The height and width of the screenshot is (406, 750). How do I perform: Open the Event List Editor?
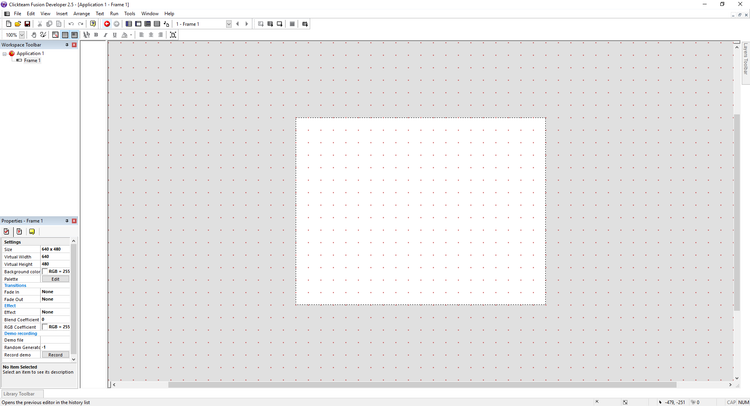157,24
